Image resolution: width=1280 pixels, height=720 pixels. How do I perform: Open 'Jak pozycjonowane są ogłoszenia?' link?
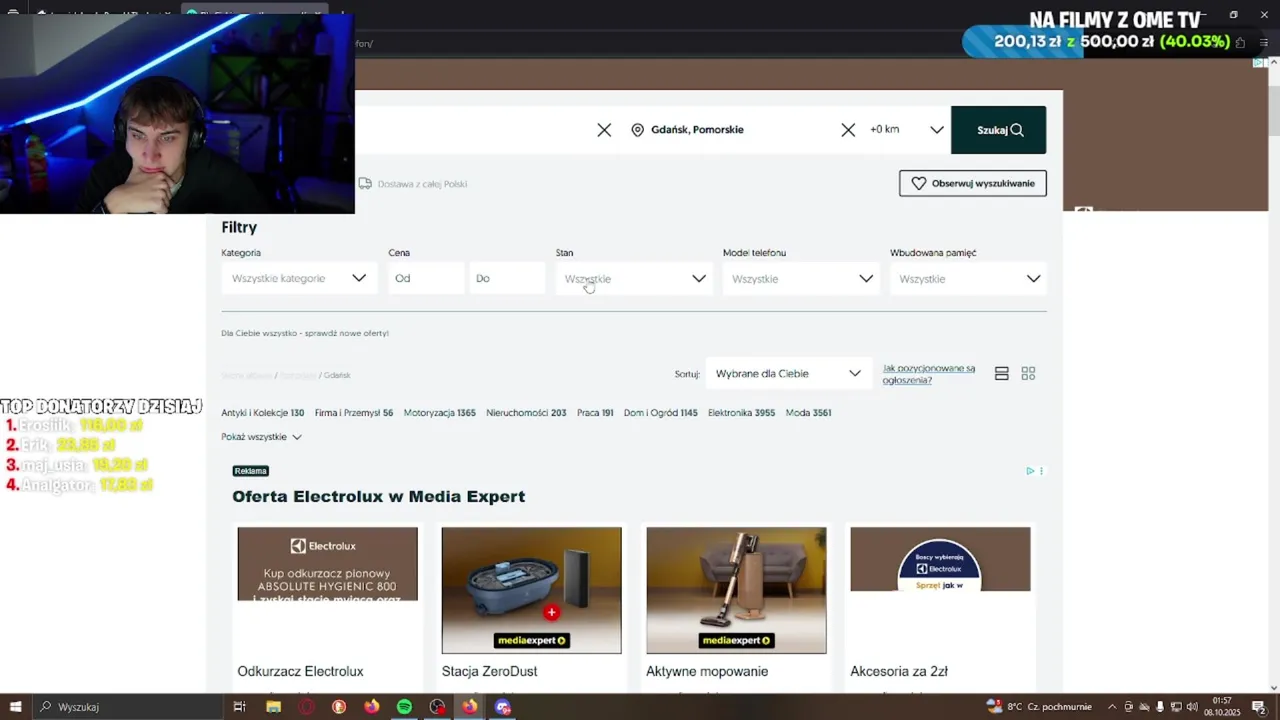[x=929, y=374]
